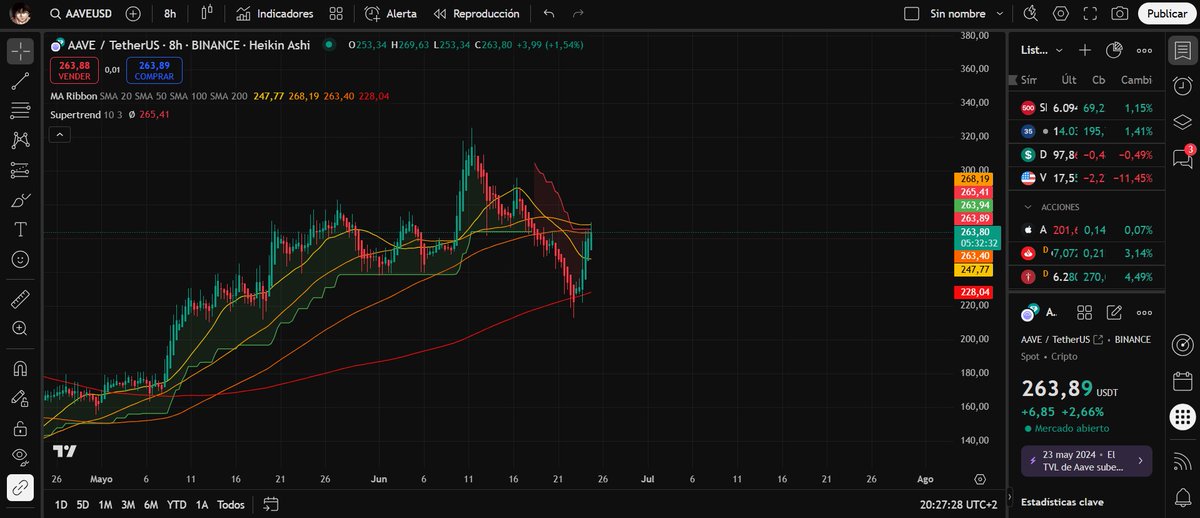This screenshot has height=518, width=1200.
Task: Open the Aave TVL news headline
Action: coord(1087,460)
